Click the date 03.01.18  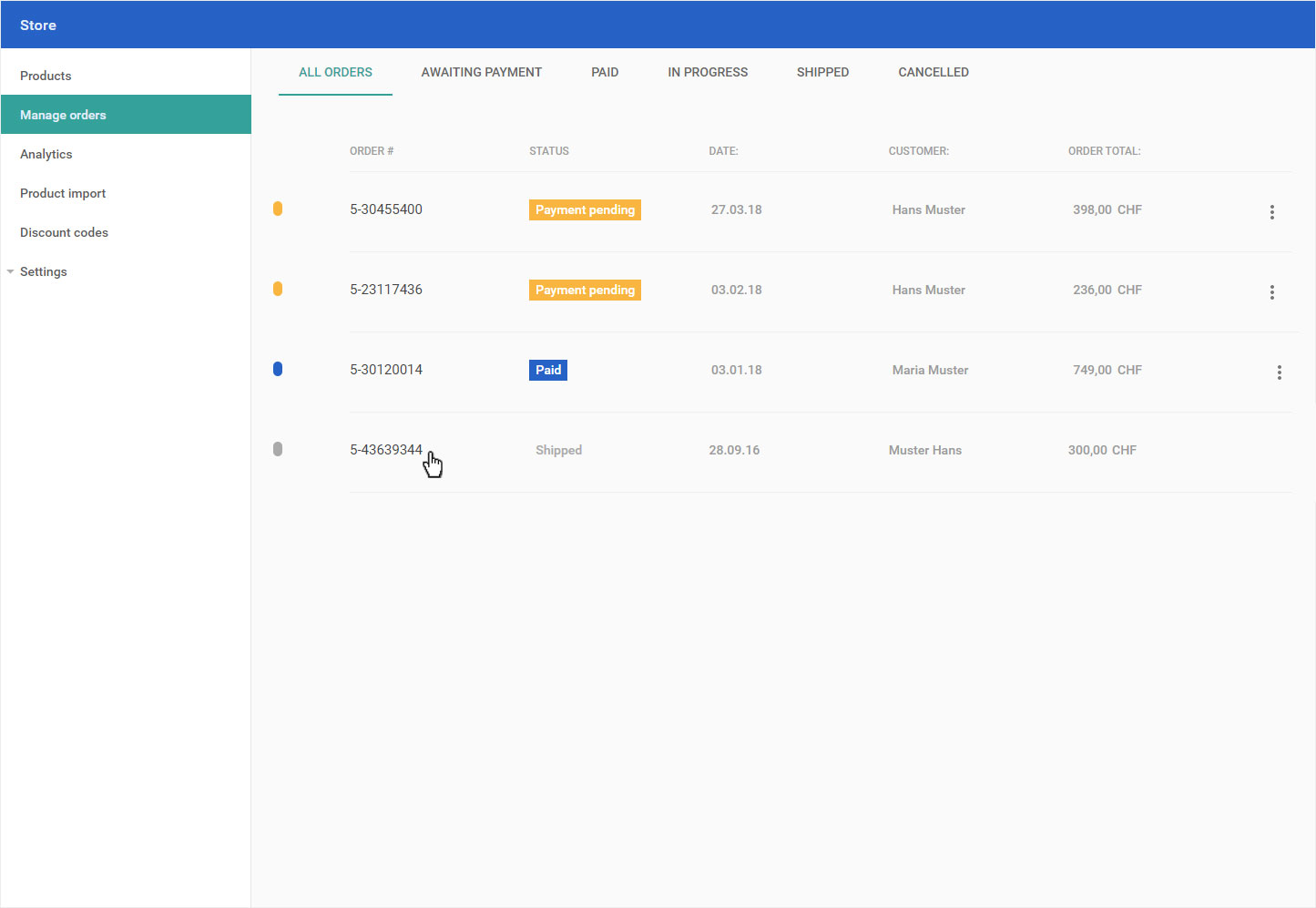pos(737,370)
